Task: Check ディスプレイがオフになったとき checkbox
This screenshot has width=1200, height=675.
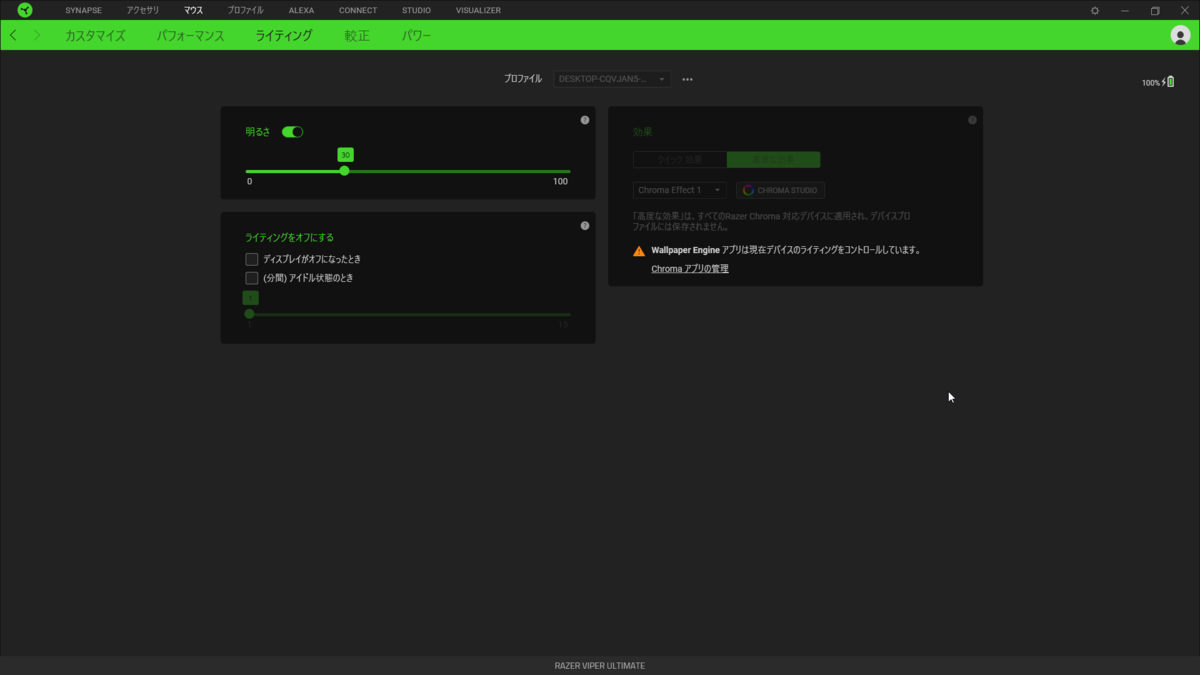Action: tap(252, 259)
